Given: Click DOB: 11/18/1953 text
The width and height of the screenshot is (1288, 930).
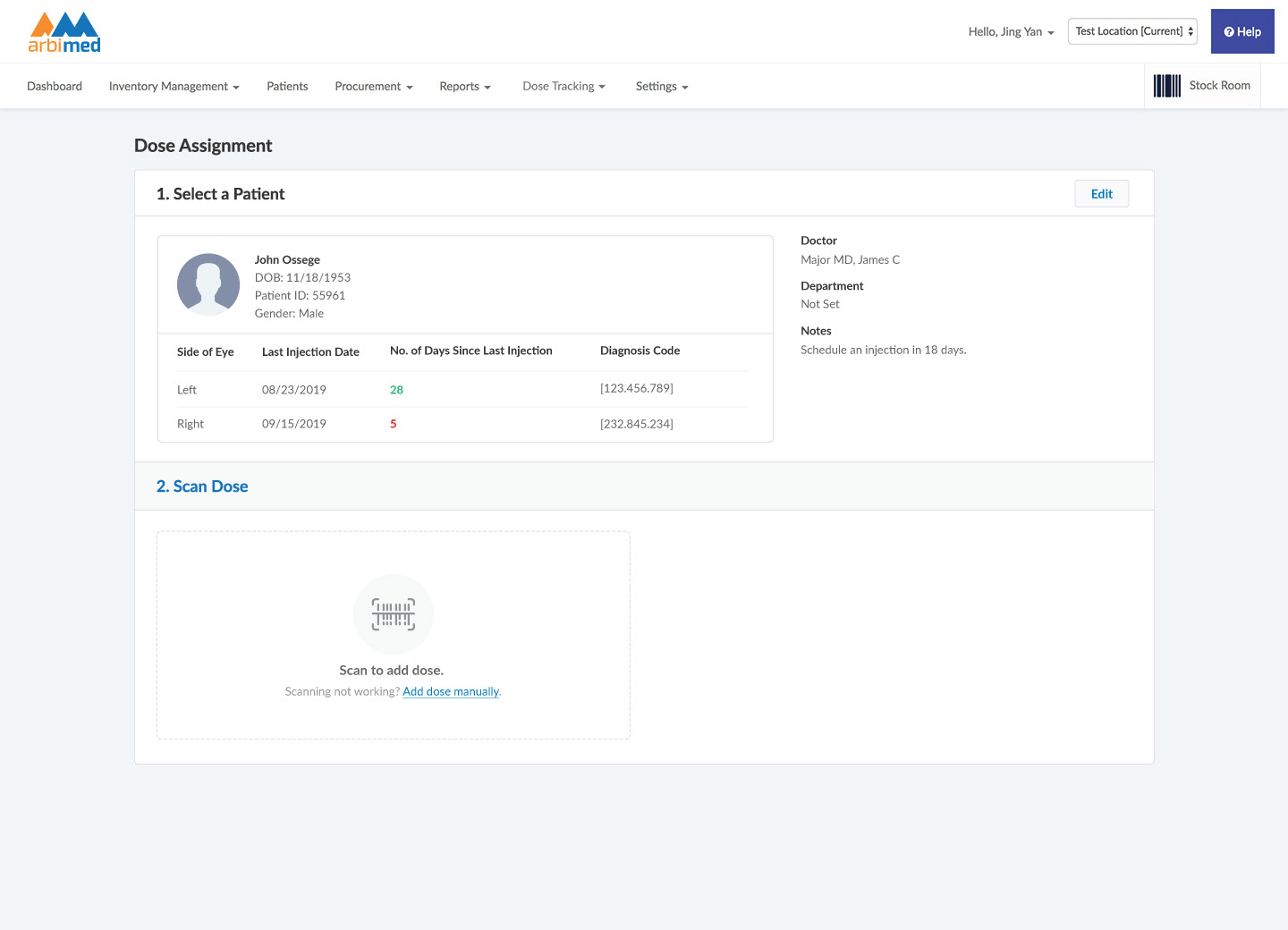Looking at the screenshot, I should (302, 277).
